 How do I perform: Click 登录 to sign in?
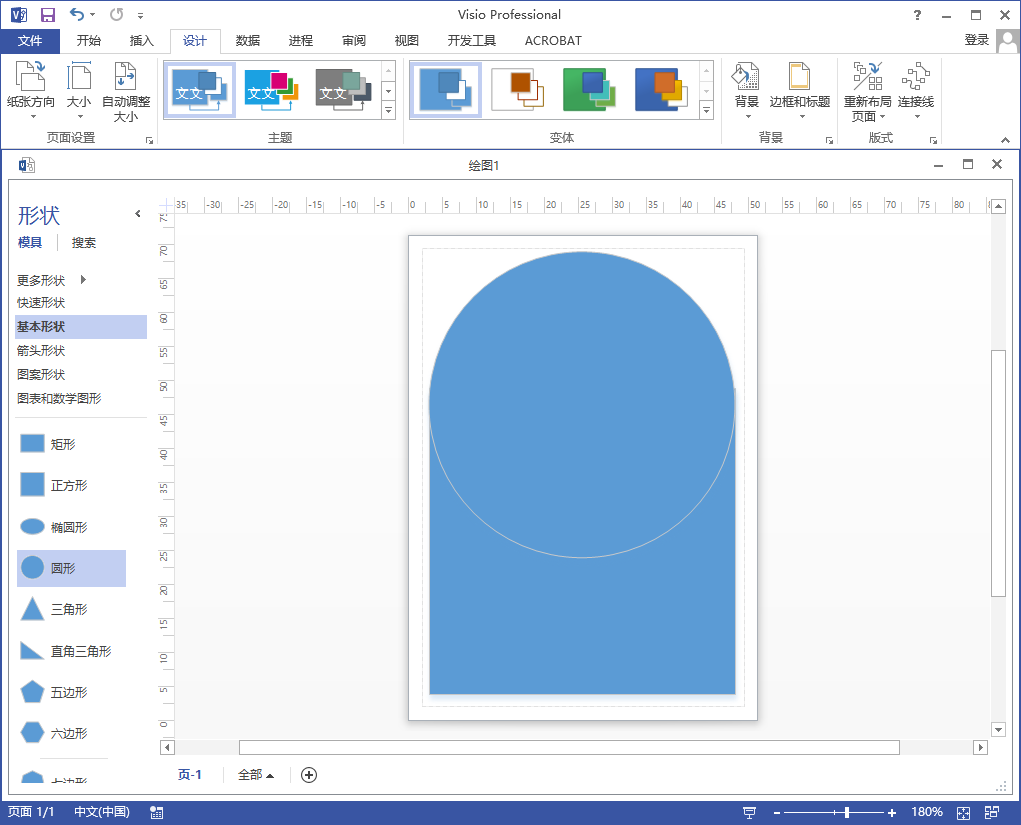point(976,40)
